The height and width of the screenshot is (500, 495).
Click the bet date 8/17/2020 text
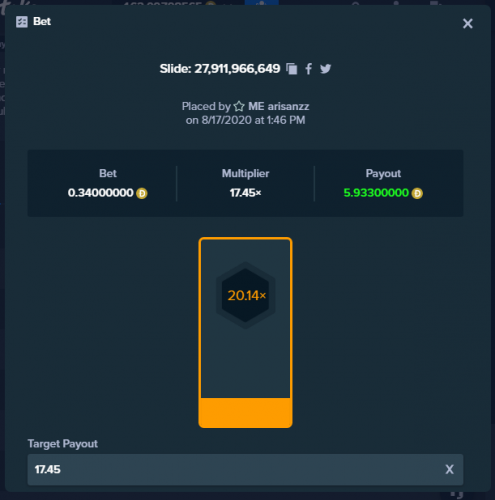(227, 120)
